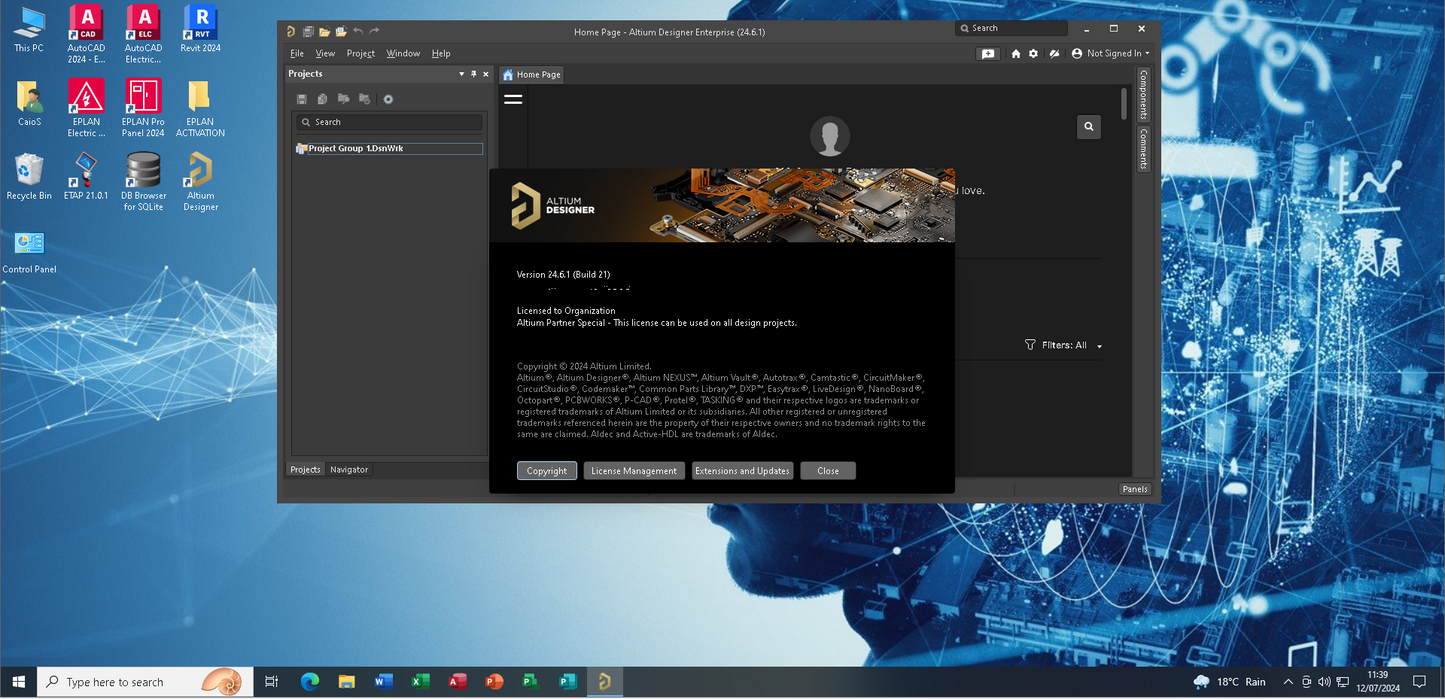1445x699 pixels.
Task: Click the Projects panel Search field
Action: (389, 122)
